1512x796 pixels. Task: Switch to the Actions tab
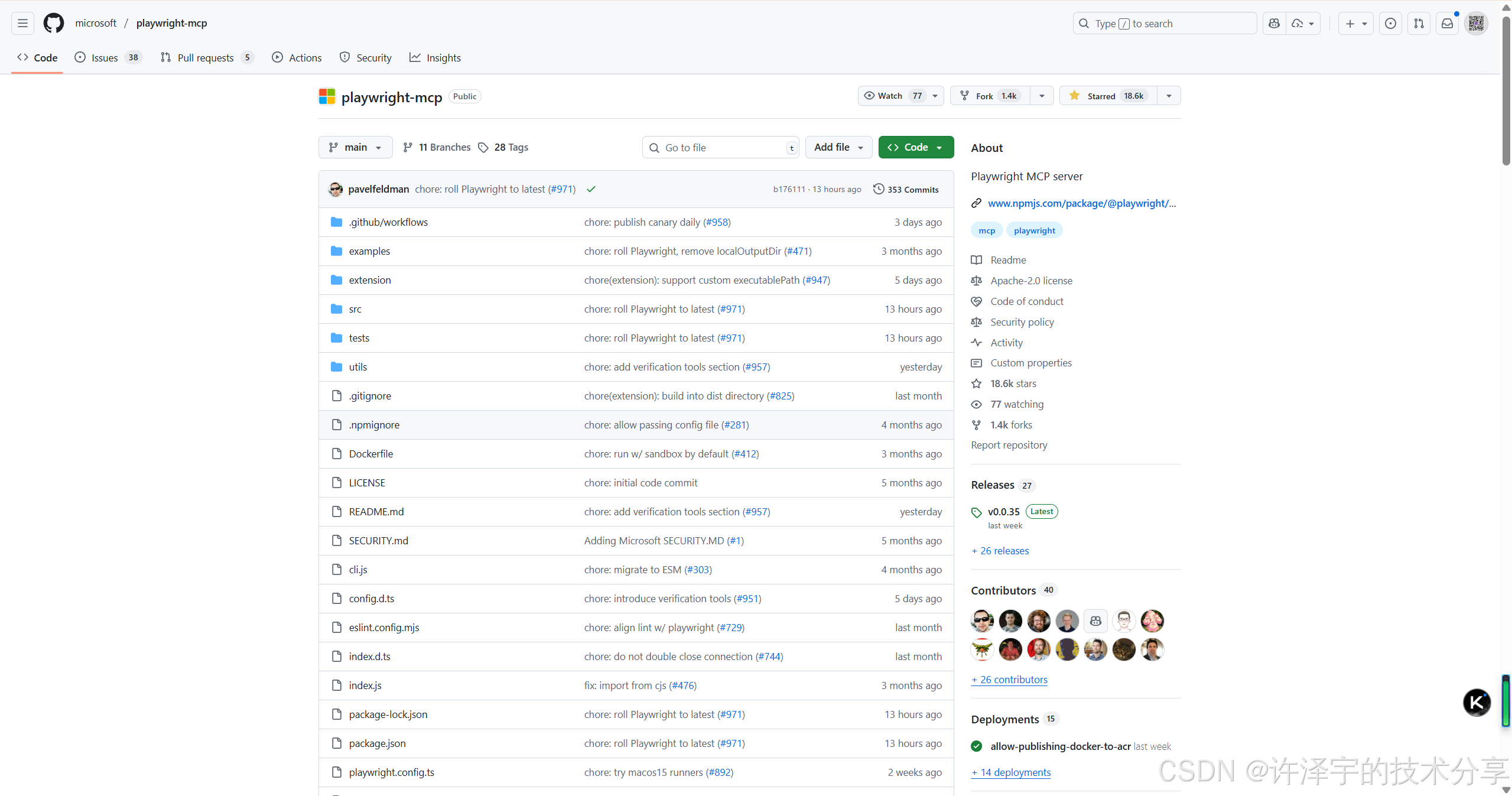297,57
